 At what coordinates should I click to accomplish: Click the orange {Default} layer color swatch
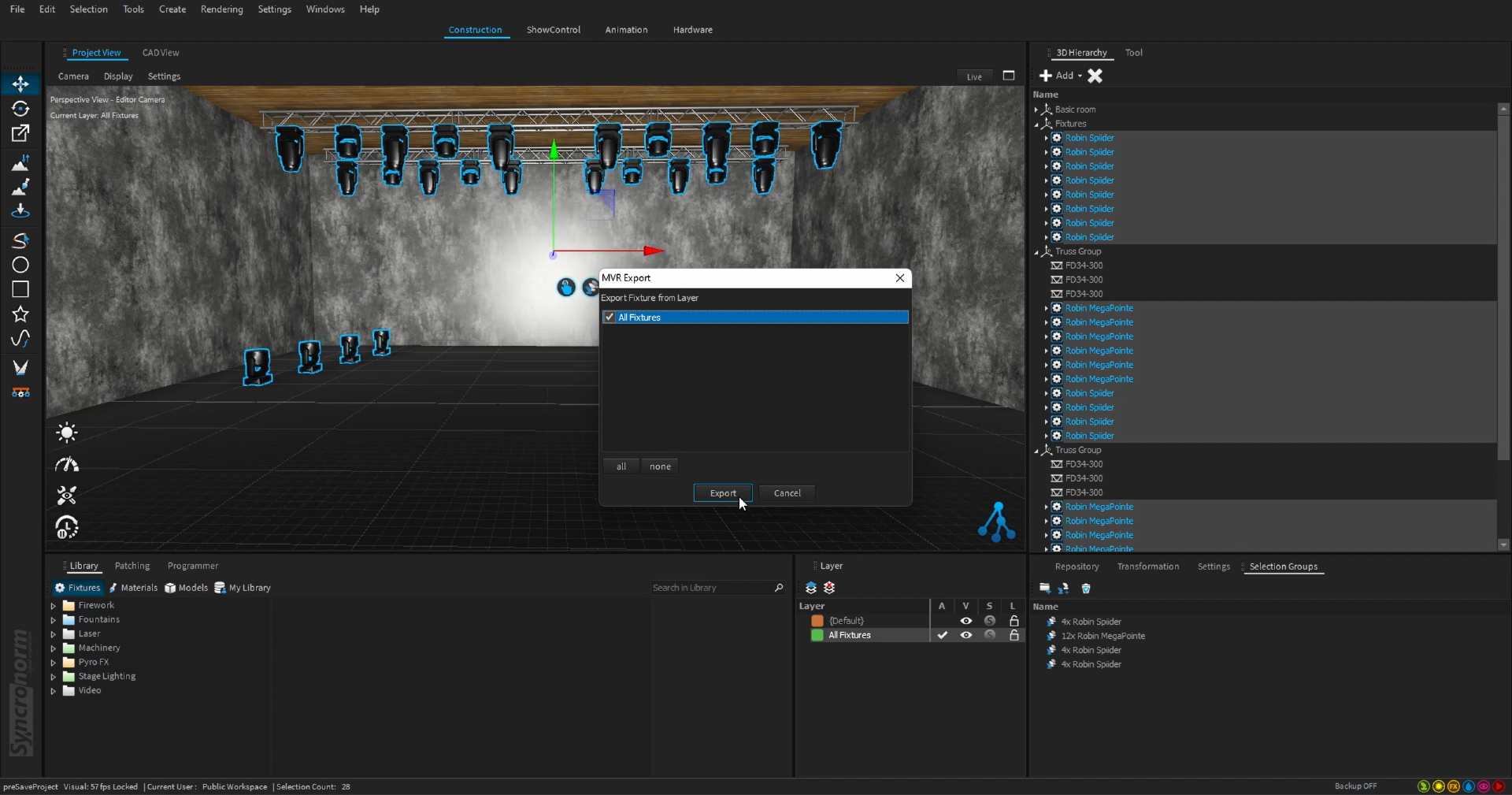click(817, 621)
